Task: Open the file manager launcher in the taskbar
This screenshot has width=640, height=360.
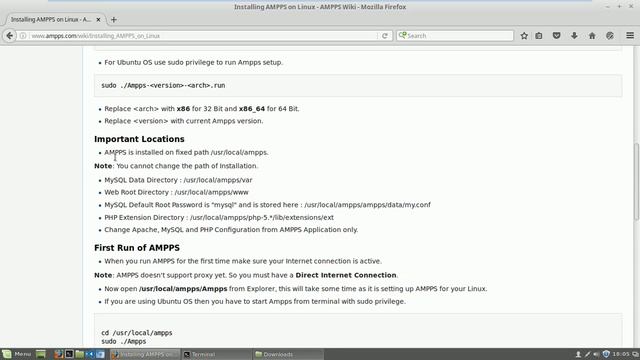Action: click(x=80, y=354)
